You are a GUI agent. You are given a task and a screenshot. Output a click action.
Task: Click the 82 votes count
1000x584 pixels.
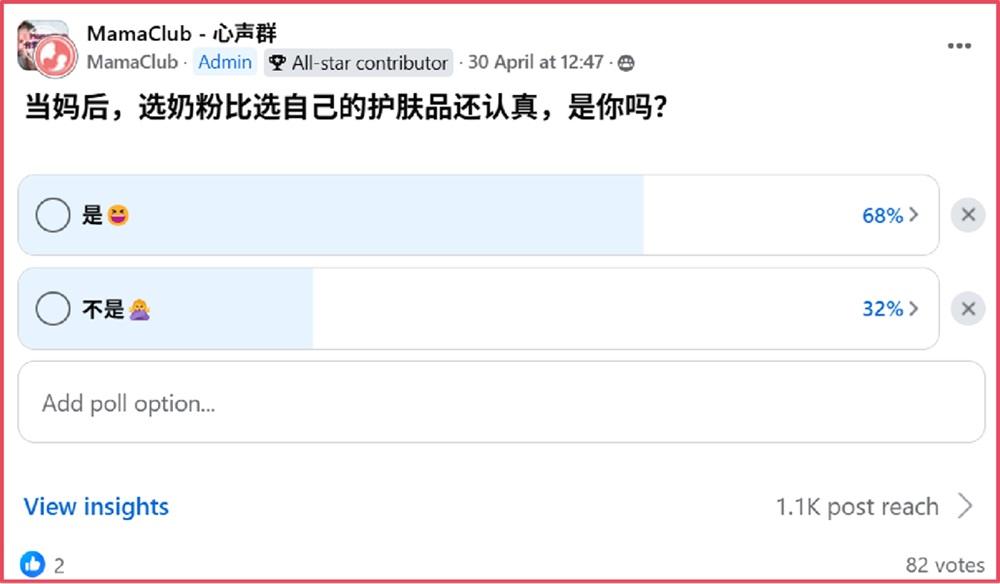pyautogui.click(x=945, y=565)
